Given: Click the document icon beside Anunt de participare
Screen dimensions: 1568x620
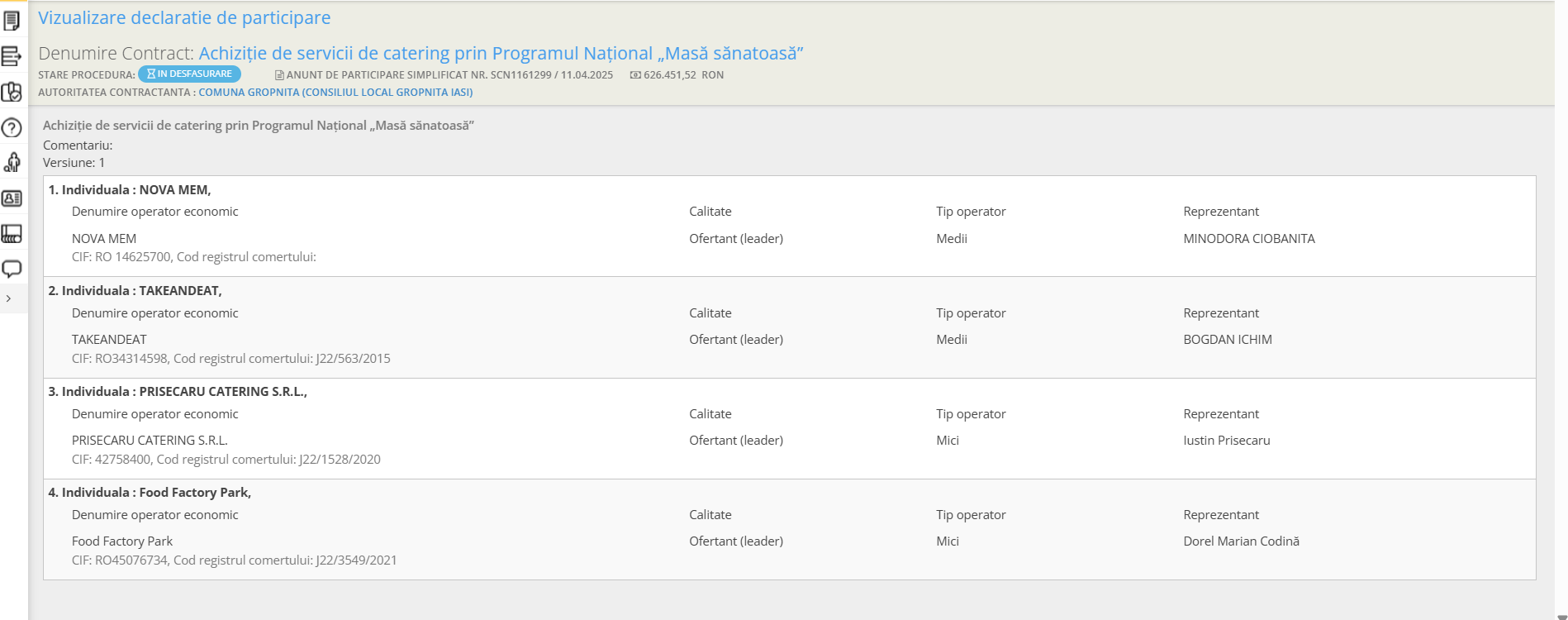Looking at the screenshot, I should pyautogui.click(x=279, y=75).
